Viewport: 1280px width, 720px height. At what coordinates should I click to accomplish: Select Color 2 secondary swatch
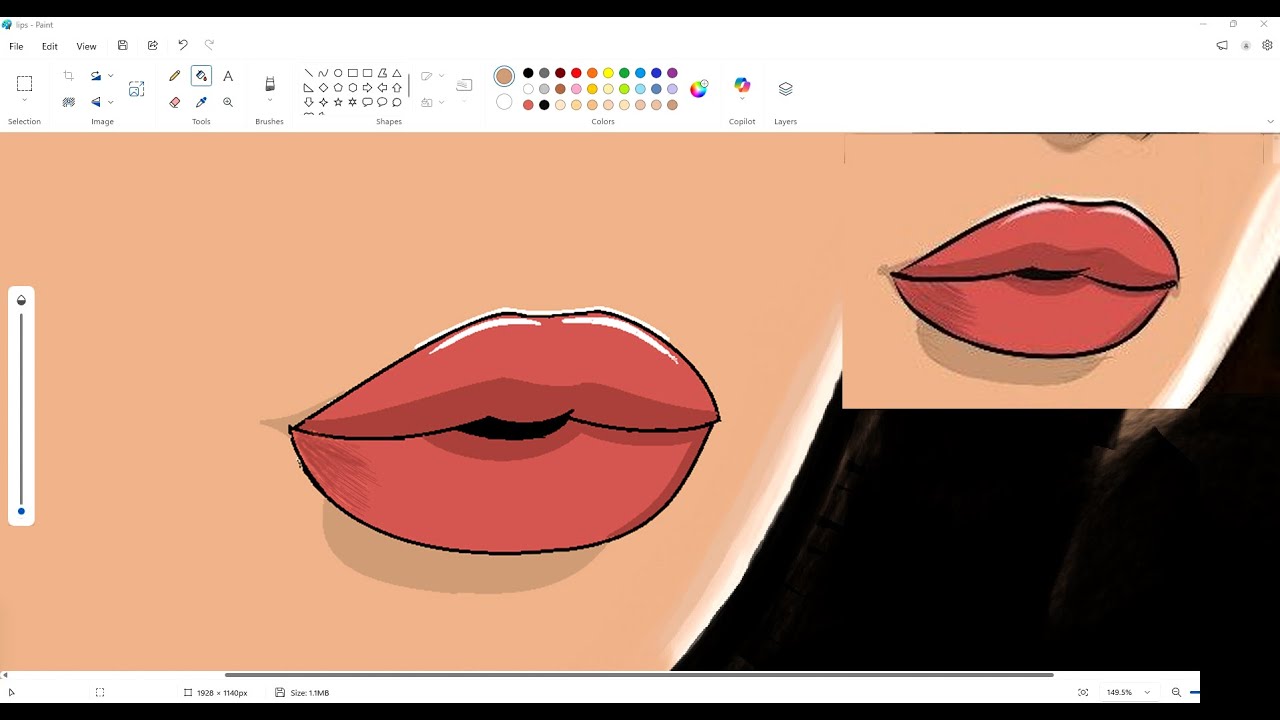pos(504,102)
